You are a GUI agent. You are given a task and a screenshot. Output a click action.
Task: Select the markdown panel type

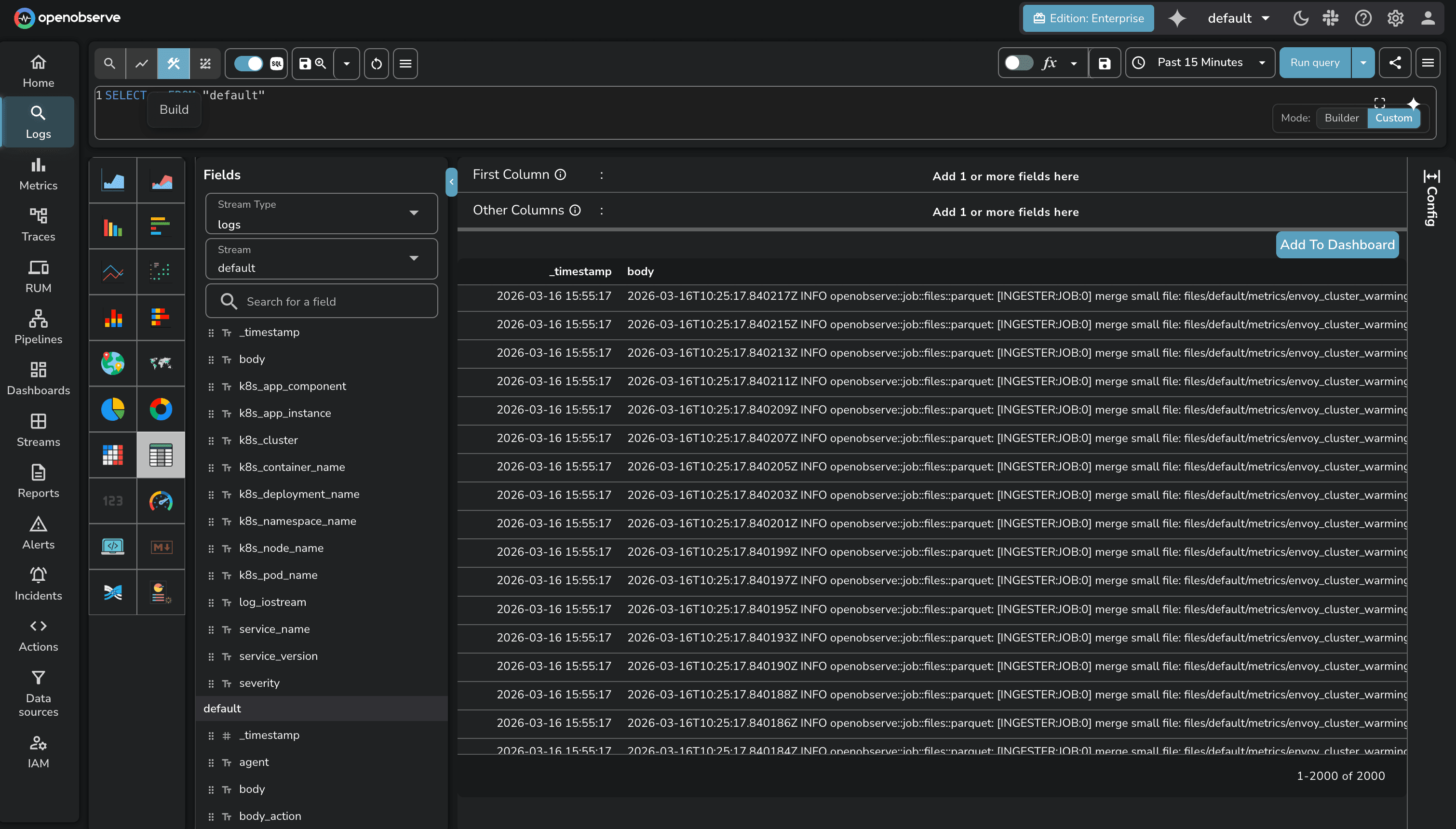[161, 547]
